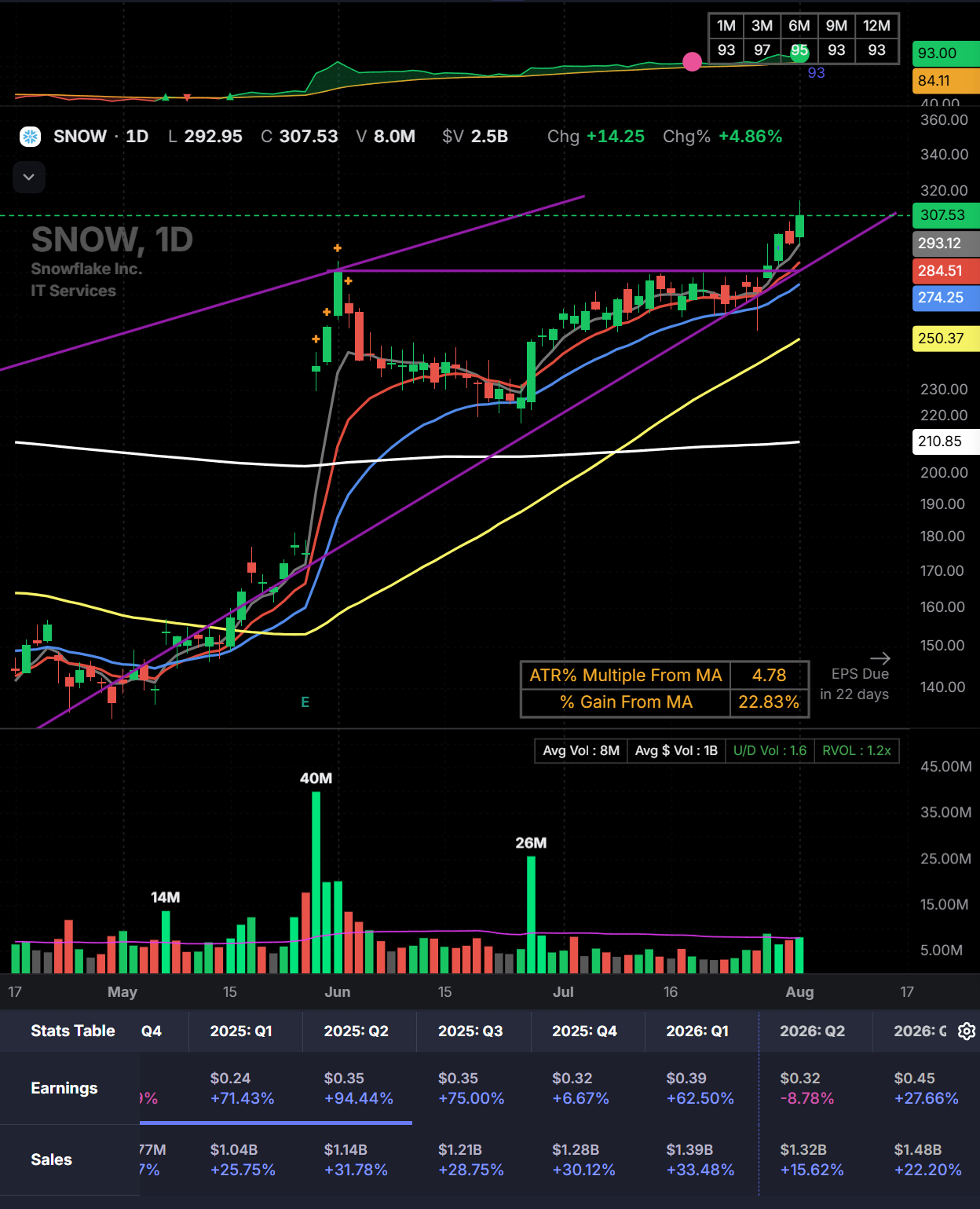Click the green 307.53 price label
Viewport: 980px width, 1209px height.
pyautogui.click(x=945, y=215)
